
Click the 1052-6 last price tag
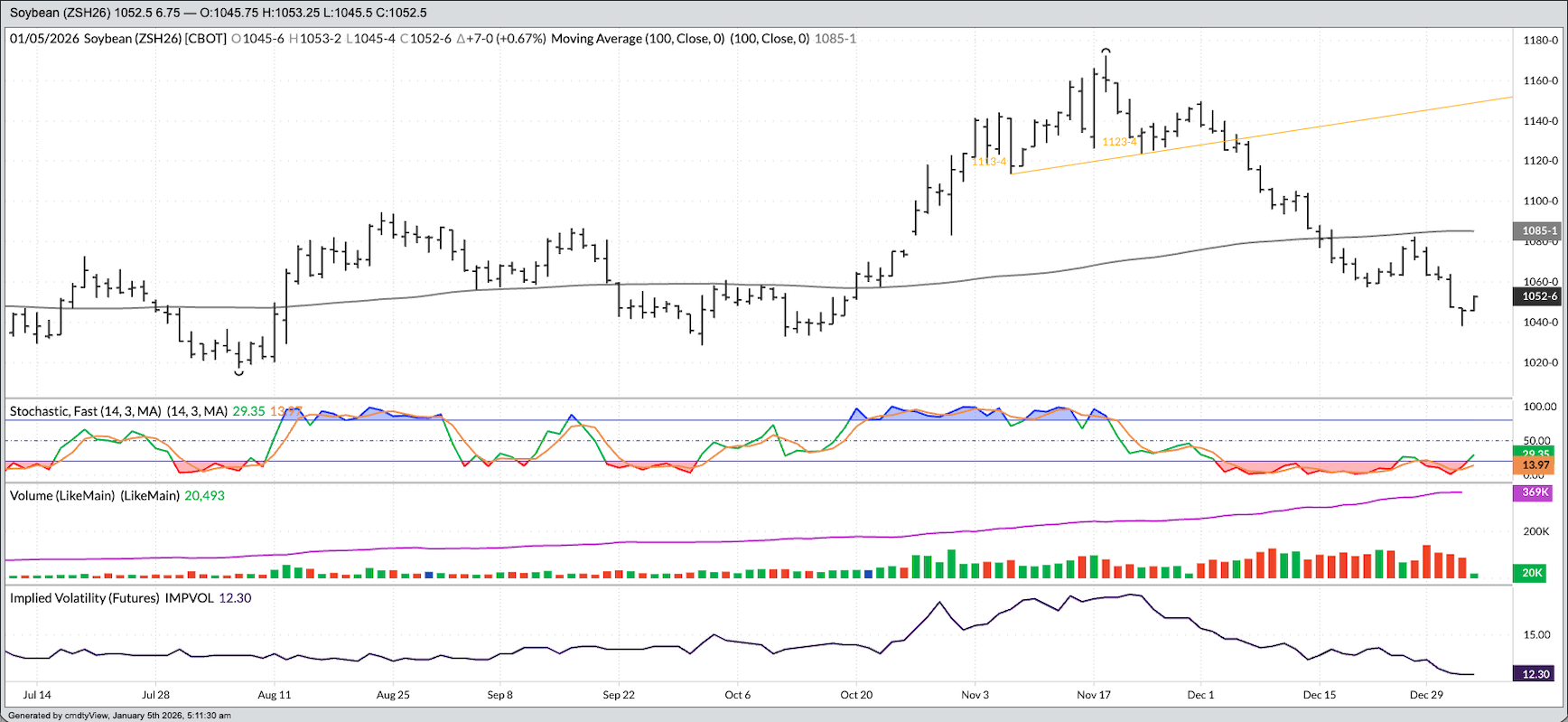point(1539,296)
